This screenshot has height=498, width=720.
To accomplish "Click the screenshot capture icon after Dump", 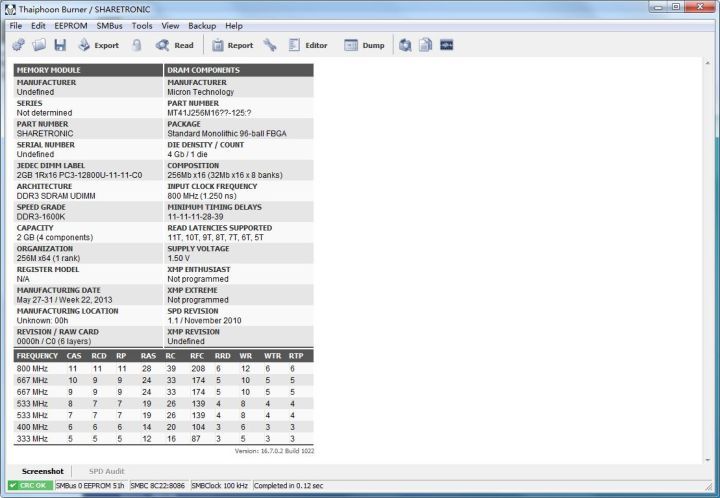I will 405,45.
